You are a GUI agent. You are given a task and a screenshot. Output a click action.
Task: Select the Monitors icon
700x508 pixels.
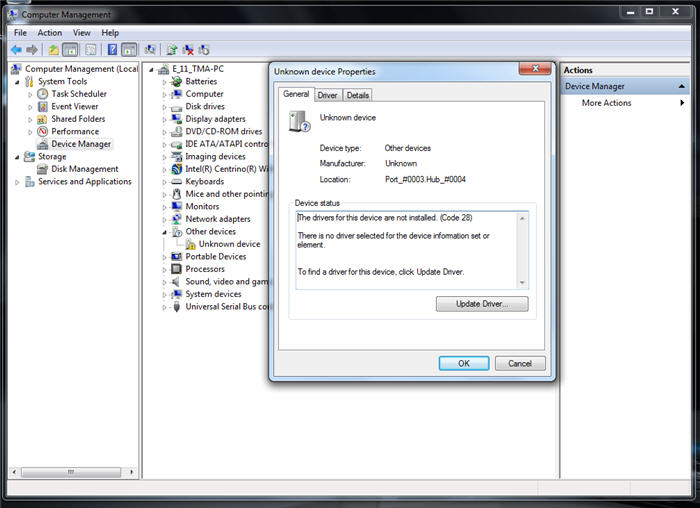coord(177,206)
